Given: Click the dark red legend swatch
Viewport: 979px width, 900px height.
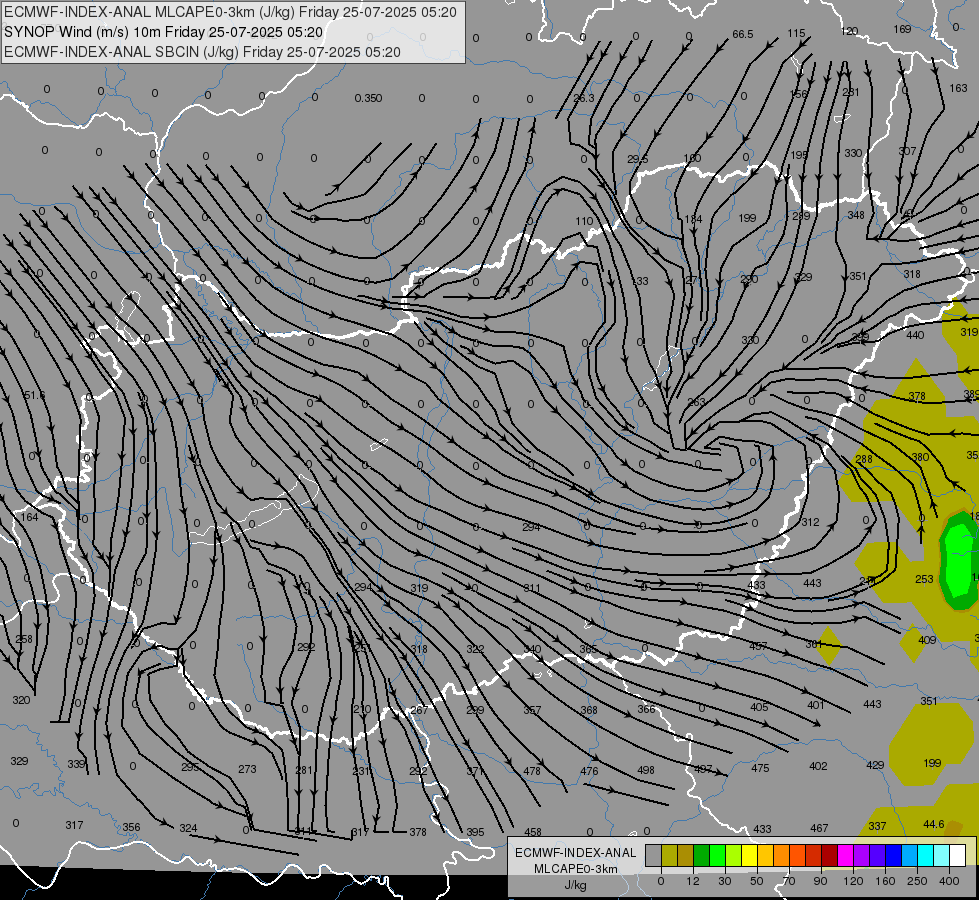Looking at the screenshot, I should coord(830,855).
